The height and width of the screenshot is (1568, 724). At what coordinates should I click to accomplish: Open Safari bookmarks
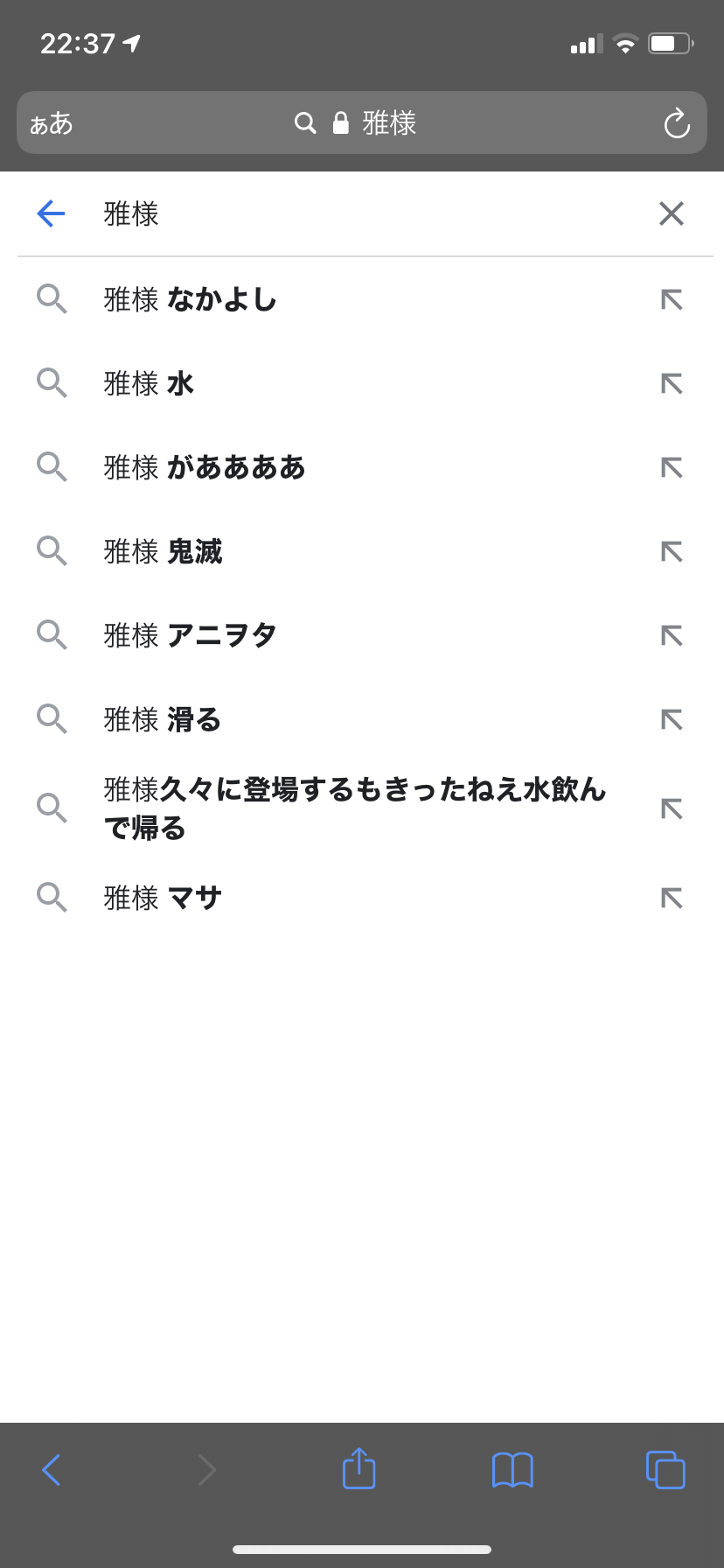coord(512,1470)
